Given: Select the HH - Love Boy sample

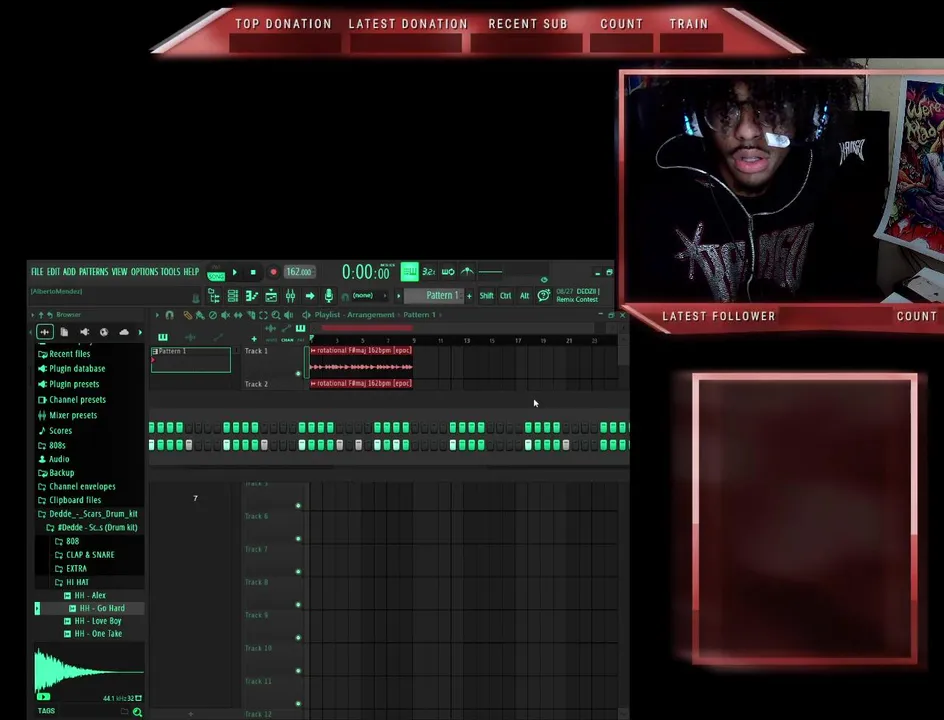Looking at the screenshot, I should click(93, 621).
